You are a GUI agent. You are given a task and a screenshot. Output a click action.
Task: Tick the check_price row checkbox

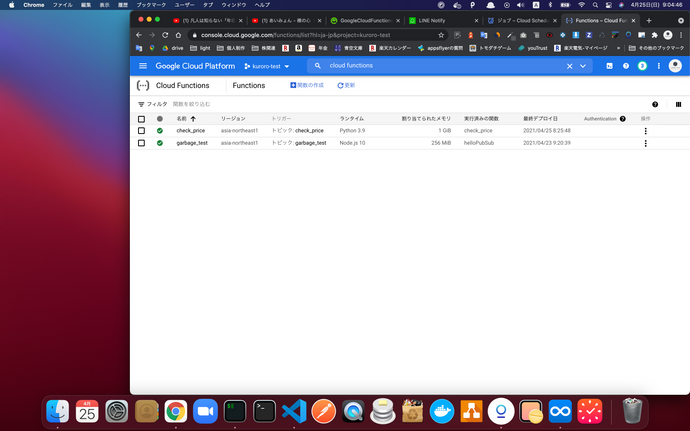click(x=142, y=131)
